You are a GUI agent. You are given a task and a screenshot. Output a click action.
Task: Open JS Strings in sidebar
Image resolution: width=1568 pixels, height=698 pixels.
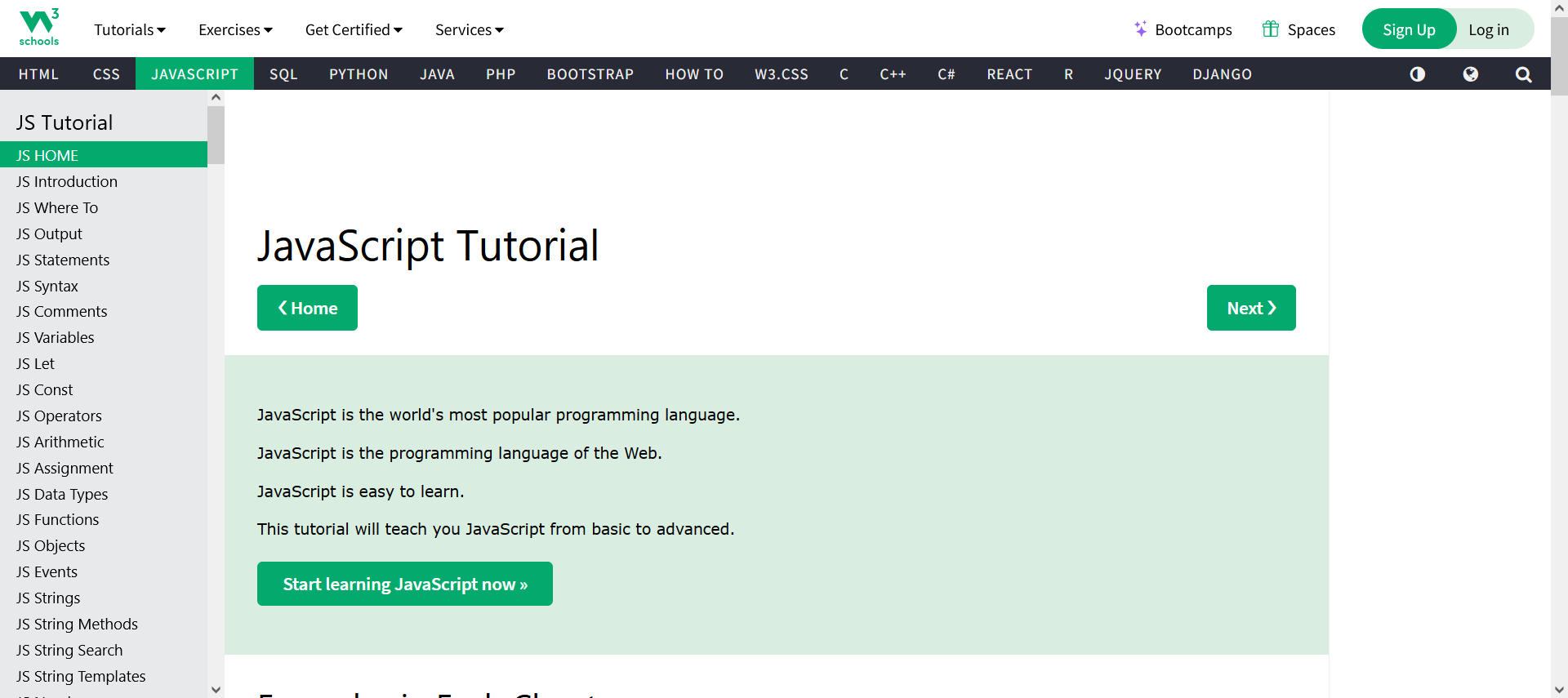(x=104, y=598)
